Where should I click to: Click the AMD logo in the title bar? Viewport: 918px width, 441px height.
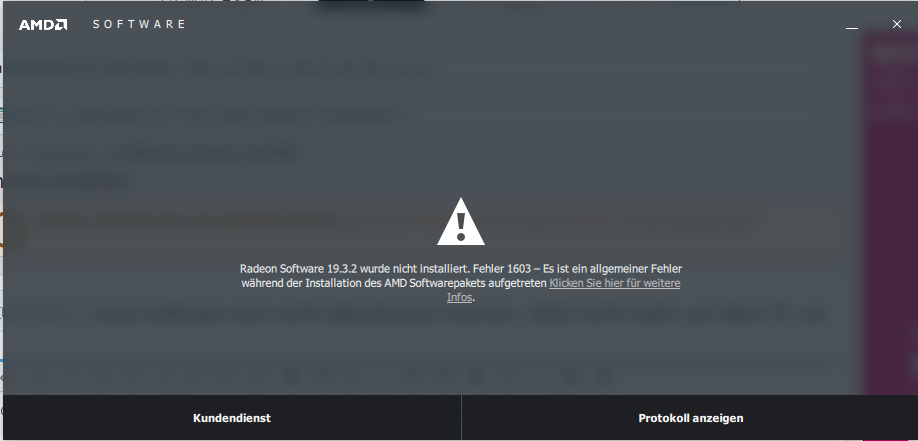click(43, 25)
